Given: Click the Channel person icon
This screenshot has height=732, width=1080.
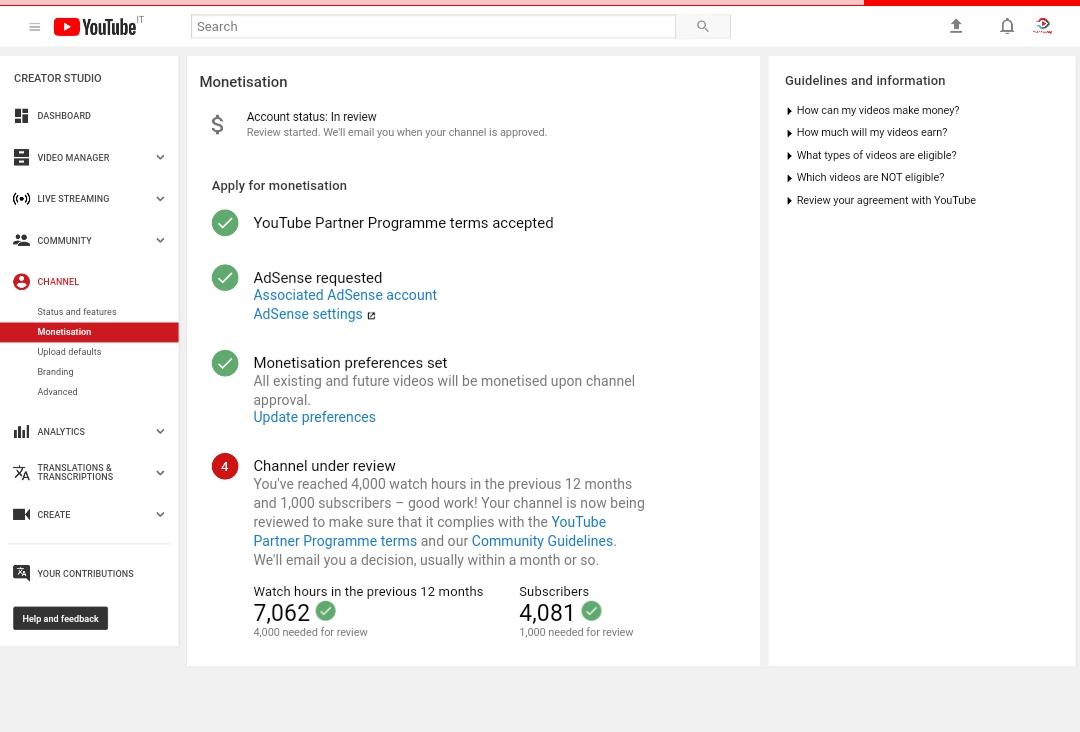Looking at the screenshot, I should point(21,282).
